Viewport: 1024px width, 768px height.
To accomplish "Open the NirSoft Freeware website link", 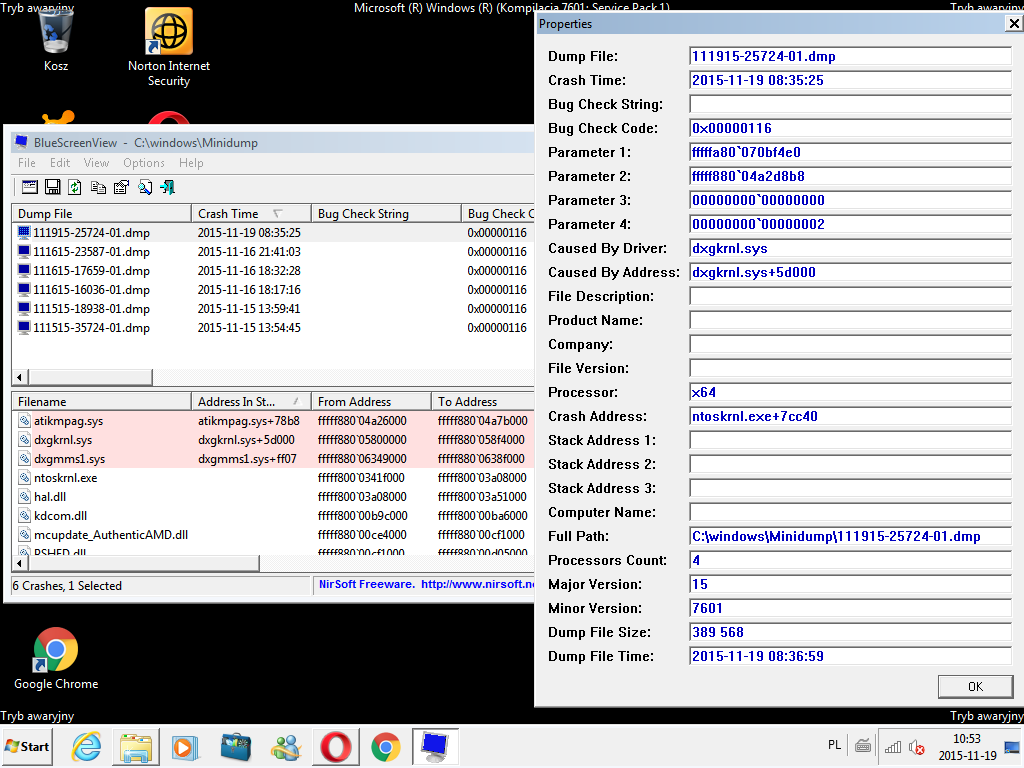I will (x=426, y=584).
